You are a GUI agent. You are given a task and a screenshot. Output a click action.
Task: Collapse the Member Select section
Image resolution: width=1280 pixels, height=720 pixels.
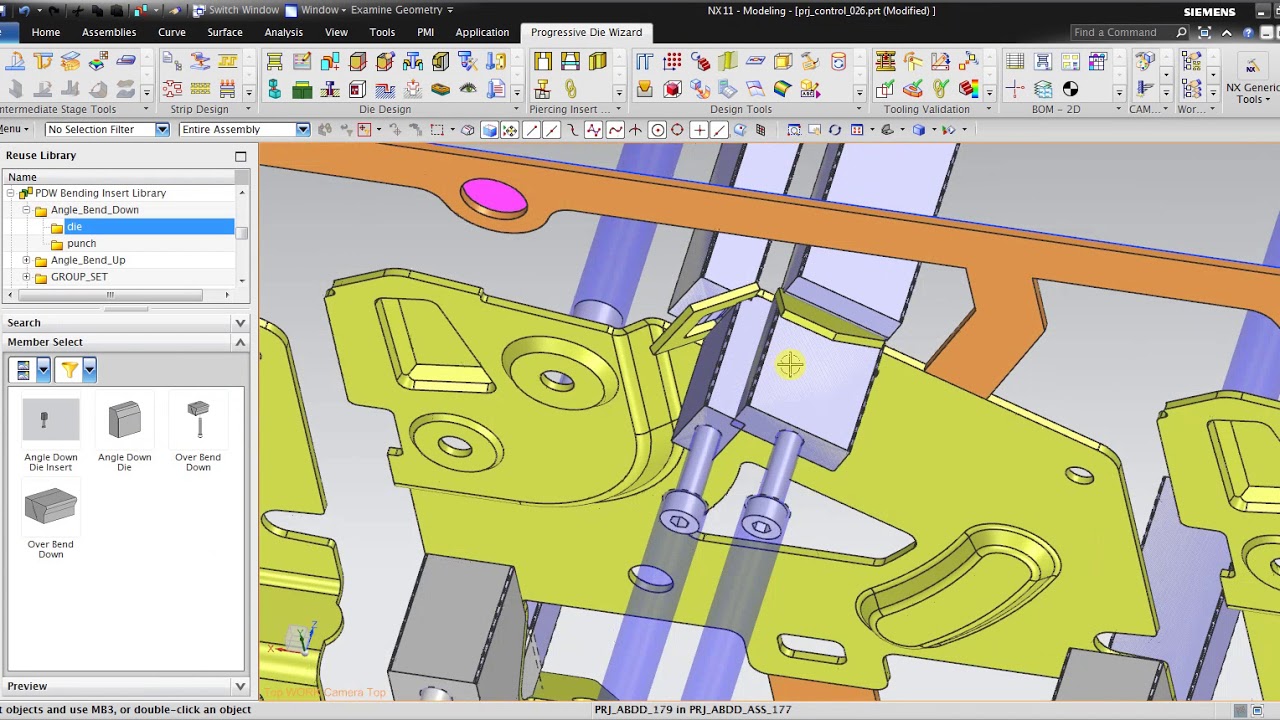point(240,342)
